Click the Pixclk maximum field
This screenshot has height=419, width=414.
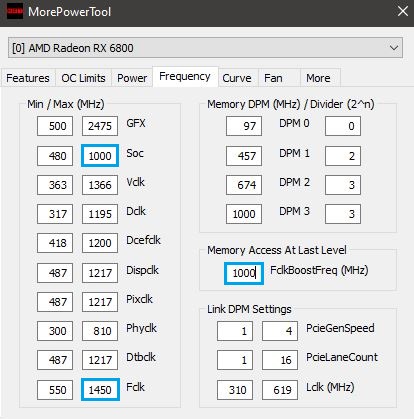100,302
